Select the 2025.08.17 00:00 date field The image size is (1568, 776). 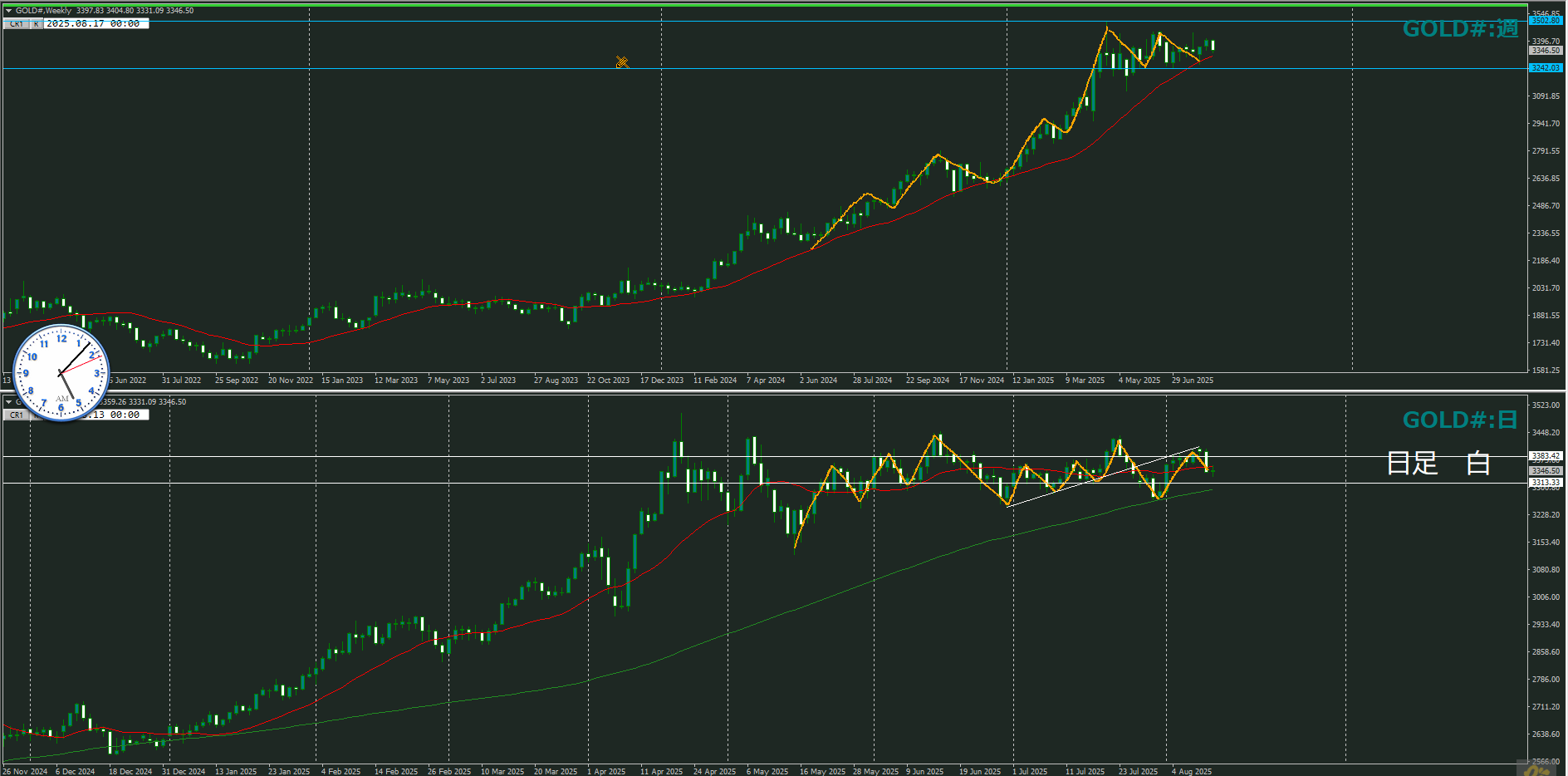pos(96,24)
